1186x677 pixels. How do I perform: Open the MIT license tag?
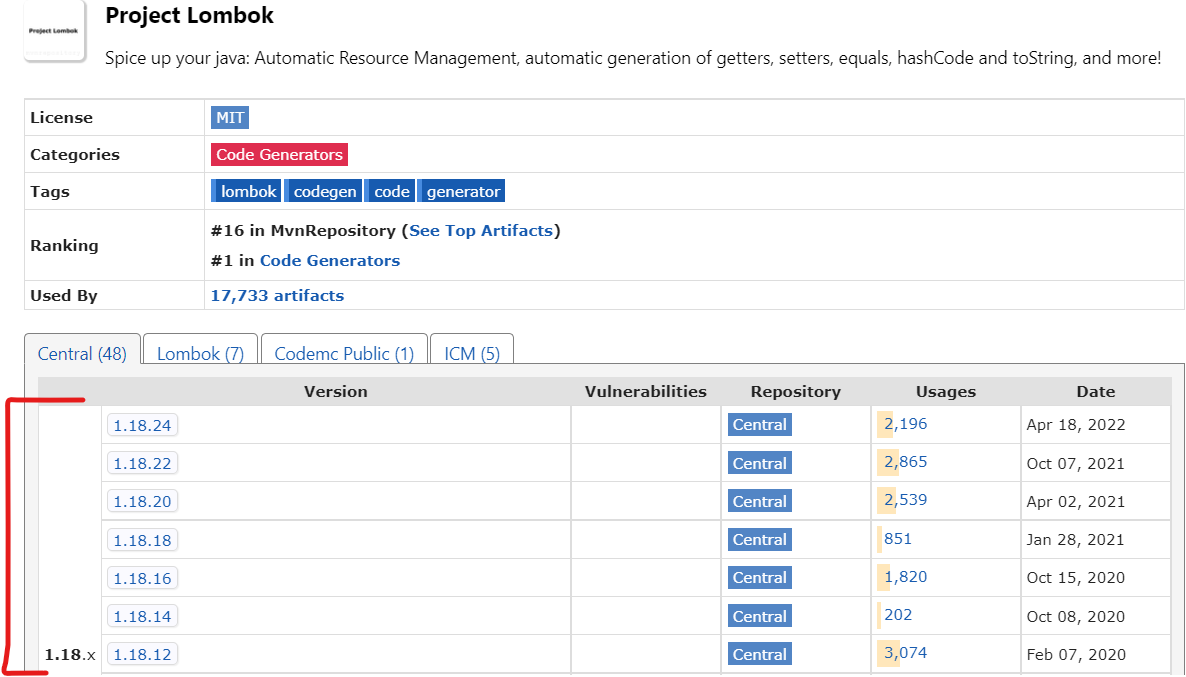(x=230, y=117)
